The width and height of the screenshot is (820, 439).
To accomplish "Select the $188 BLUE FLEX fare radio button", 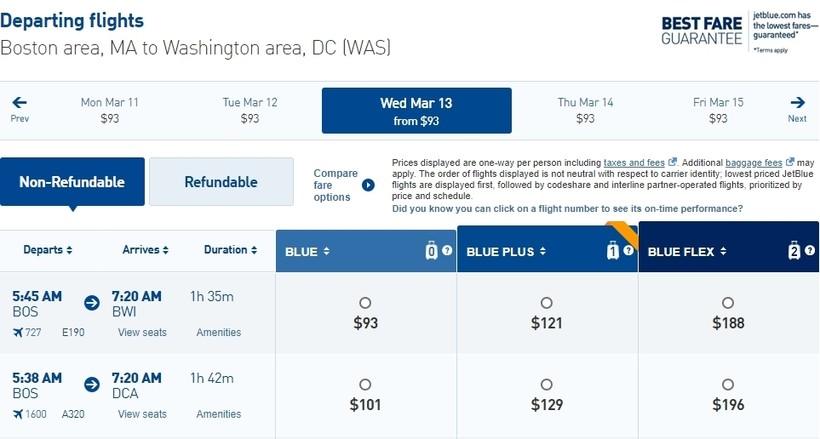I will [728, 302].
